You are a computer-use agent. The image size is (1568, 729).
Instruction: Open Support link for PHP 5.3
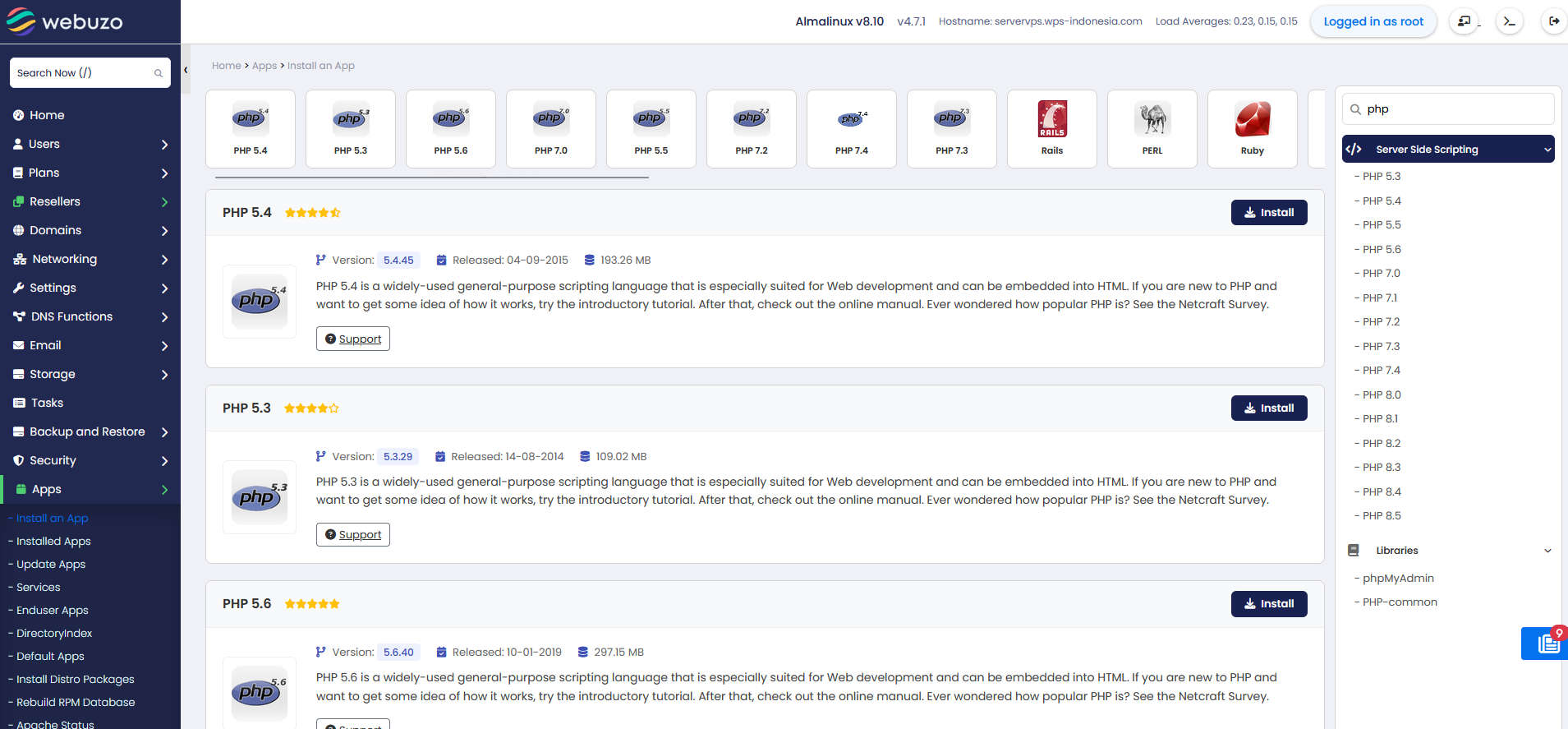click(353, 534)
